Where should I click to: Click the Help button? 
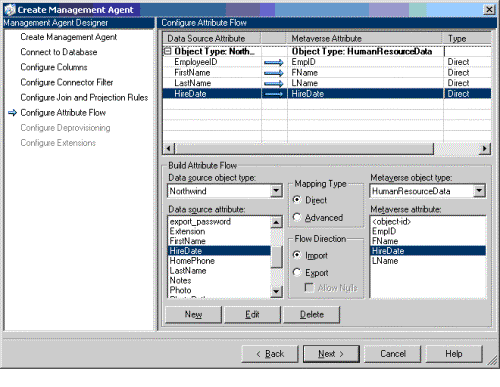coord(454,354)
